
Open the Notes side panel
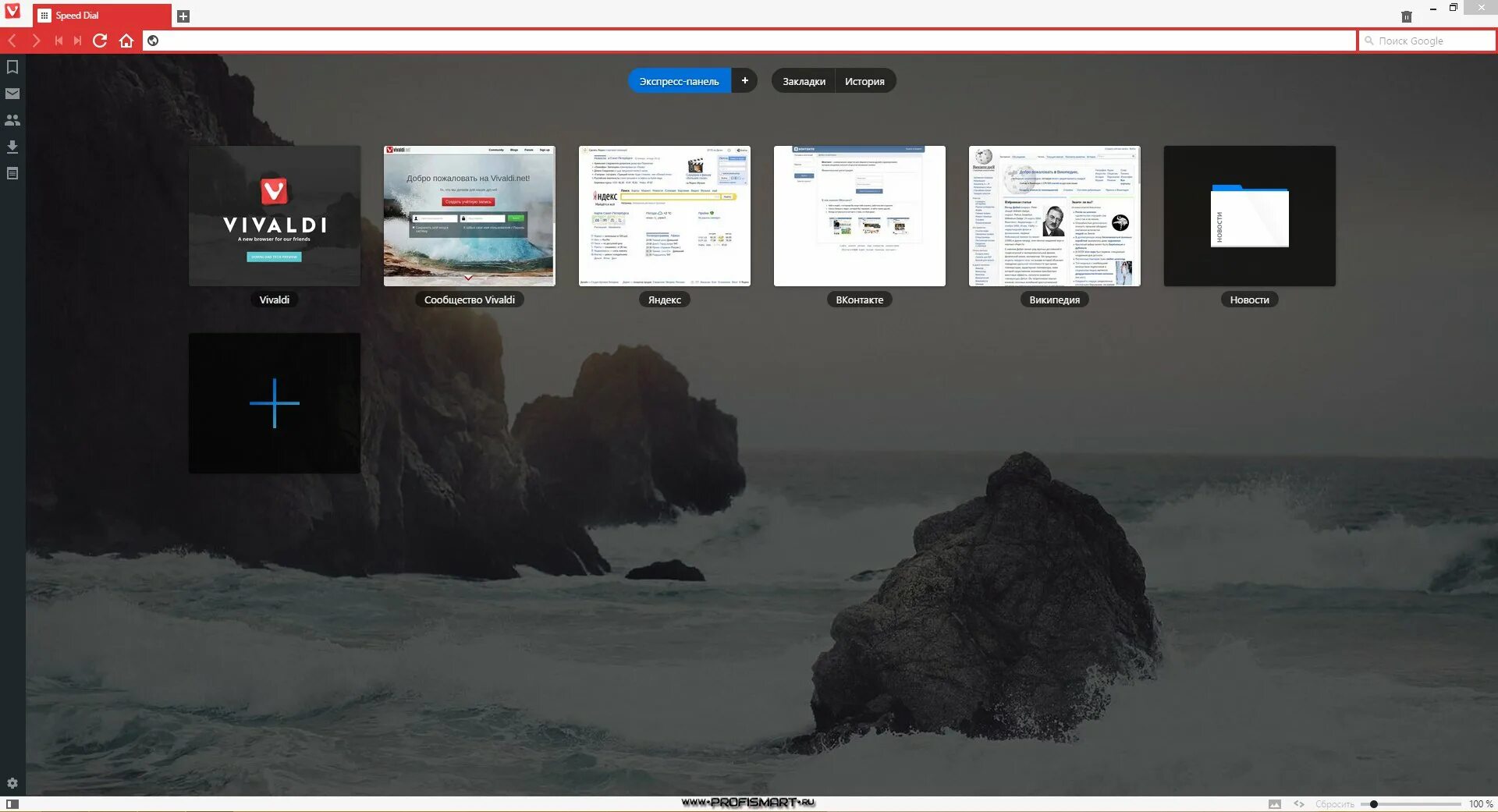pos(12,173)
